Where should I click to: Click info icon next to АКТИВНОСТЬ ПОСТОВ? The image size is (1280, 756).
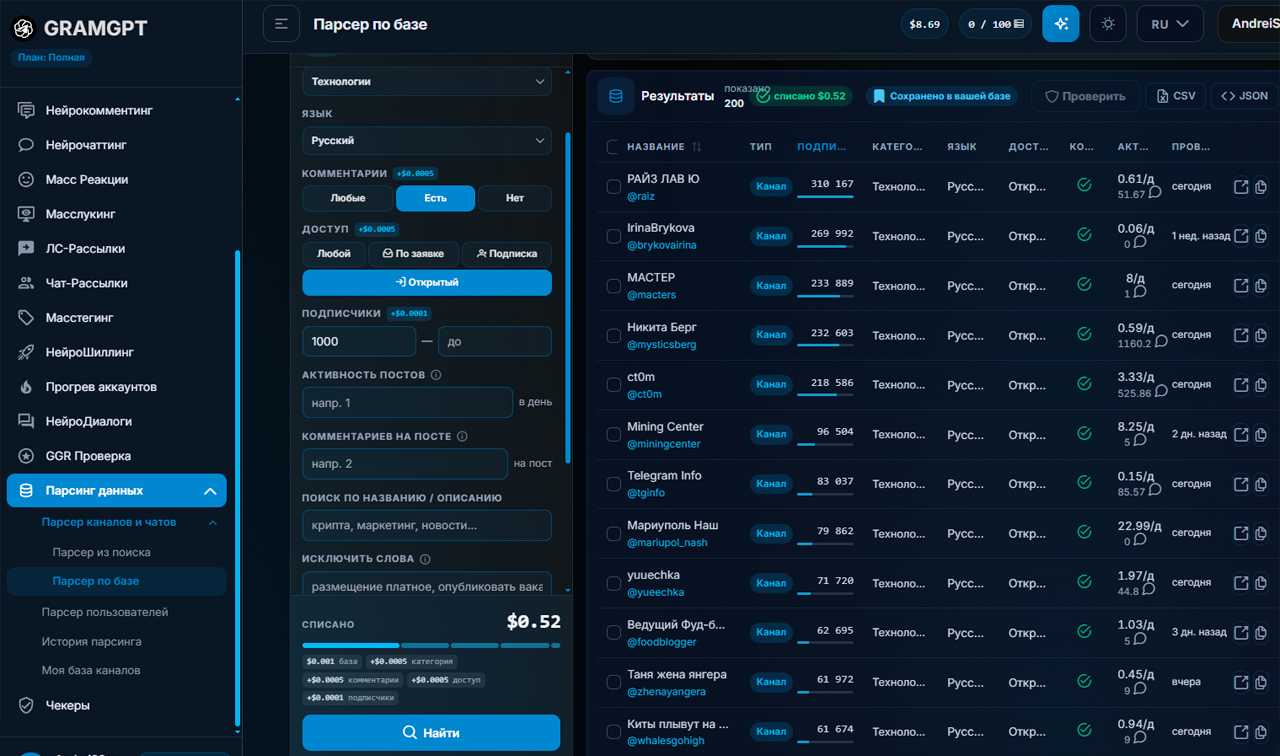point(436,375)
